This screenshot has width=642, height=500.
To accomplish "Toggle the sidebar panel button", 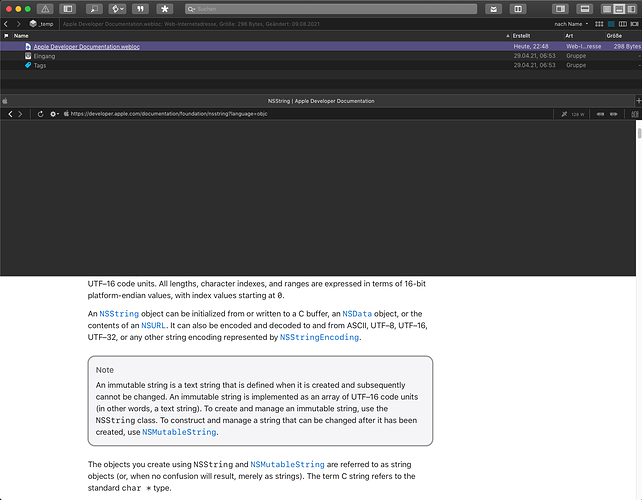I will click(68, 9).
